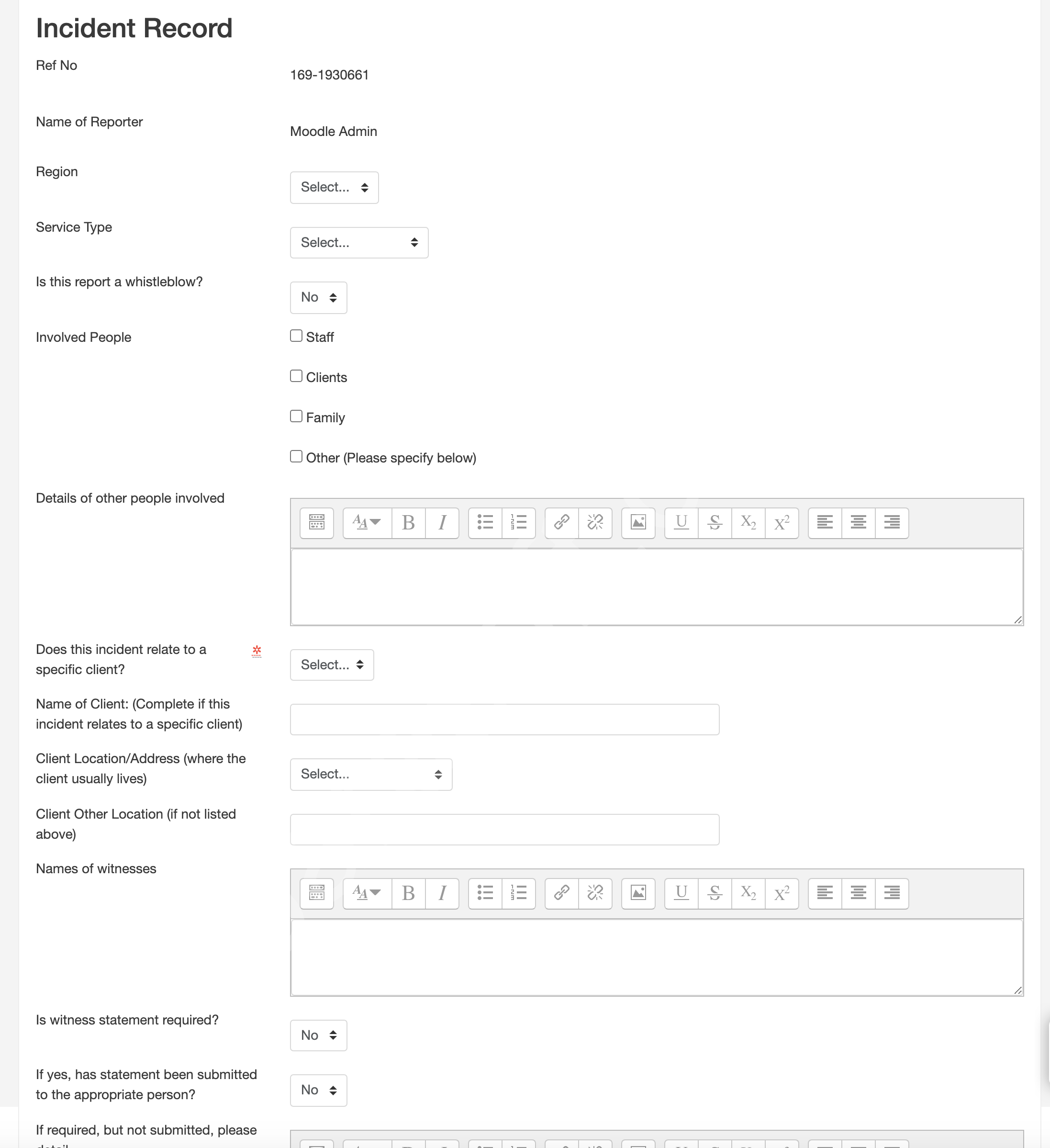Image resolution: width=1050 pixels, height=1148 pixels.
Task: Align right in Names of witnesses editor
Action: [892, 893]
